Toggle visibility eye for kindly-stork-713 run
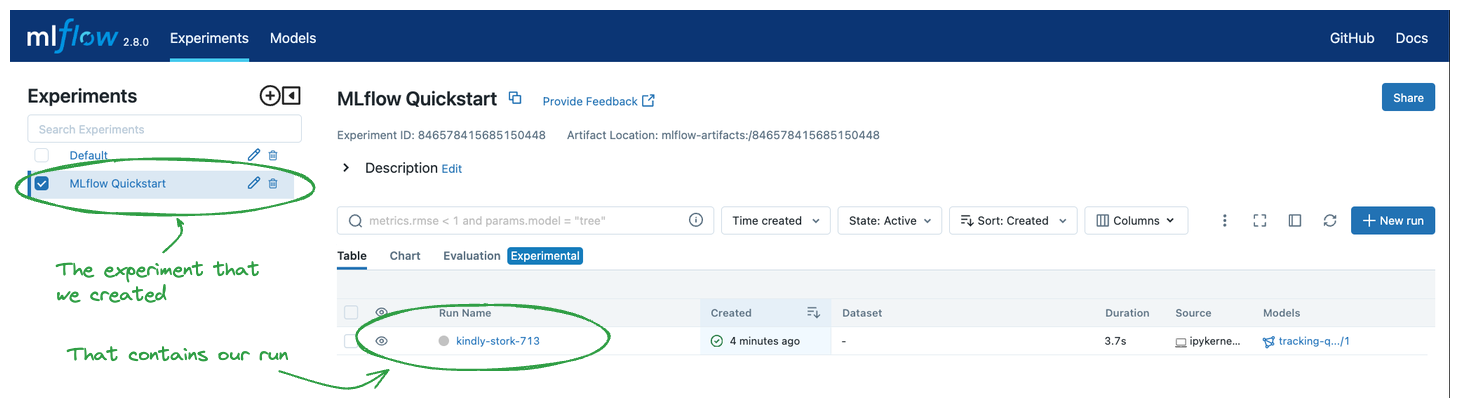This screenshot has height=408, width=1460. coord(381,341)
